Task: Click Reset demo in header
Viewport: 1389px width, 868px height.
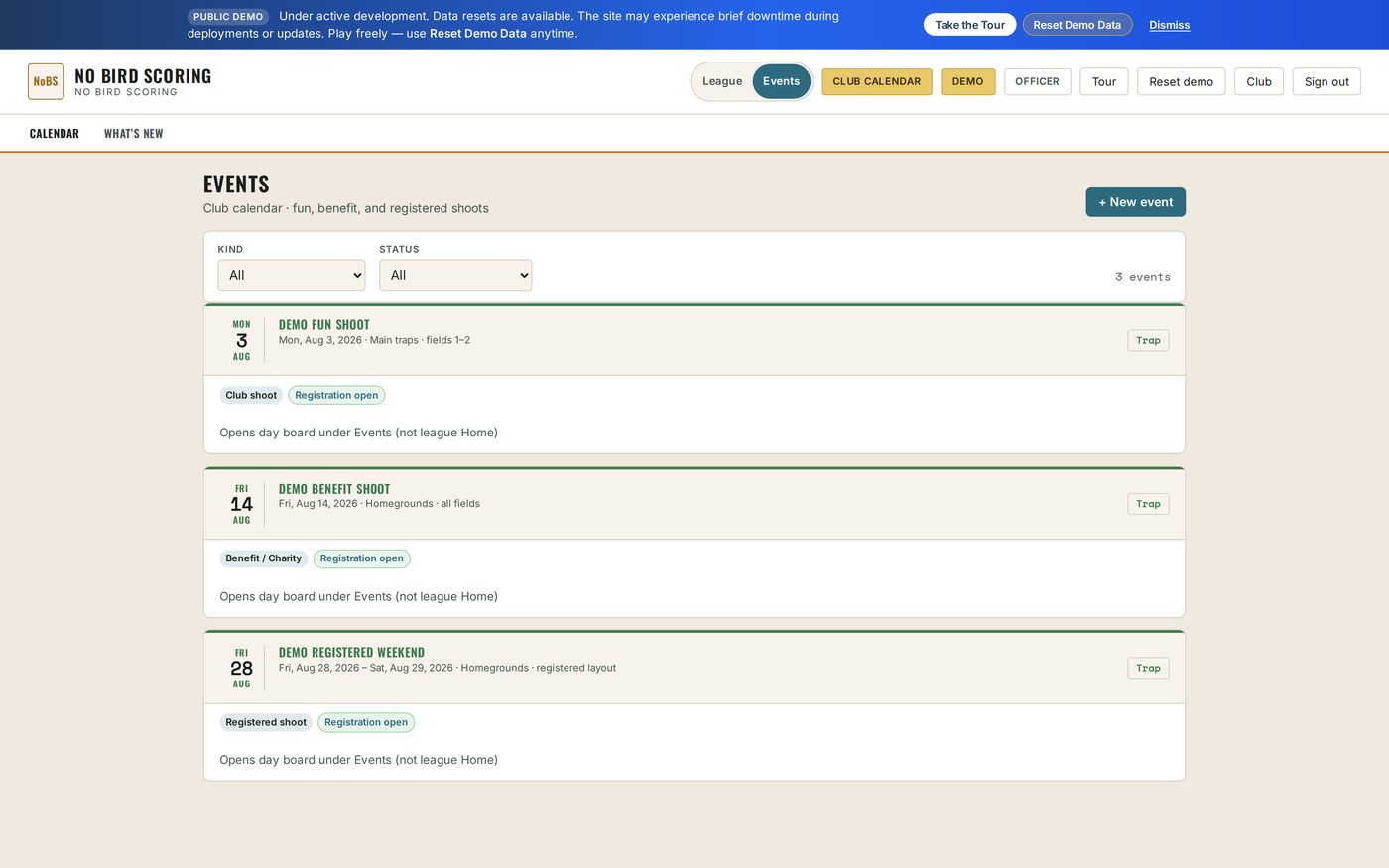Action: [x=1181, y=81]
